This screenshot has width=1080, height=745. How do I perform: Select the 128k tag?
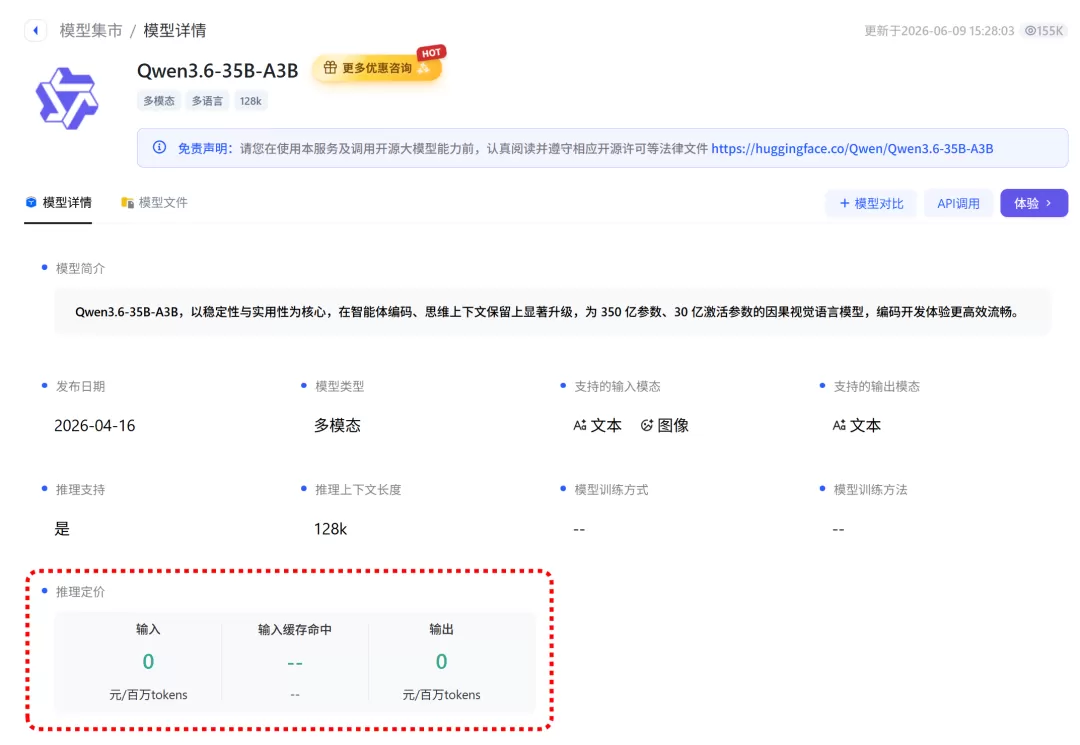point(251,101)
